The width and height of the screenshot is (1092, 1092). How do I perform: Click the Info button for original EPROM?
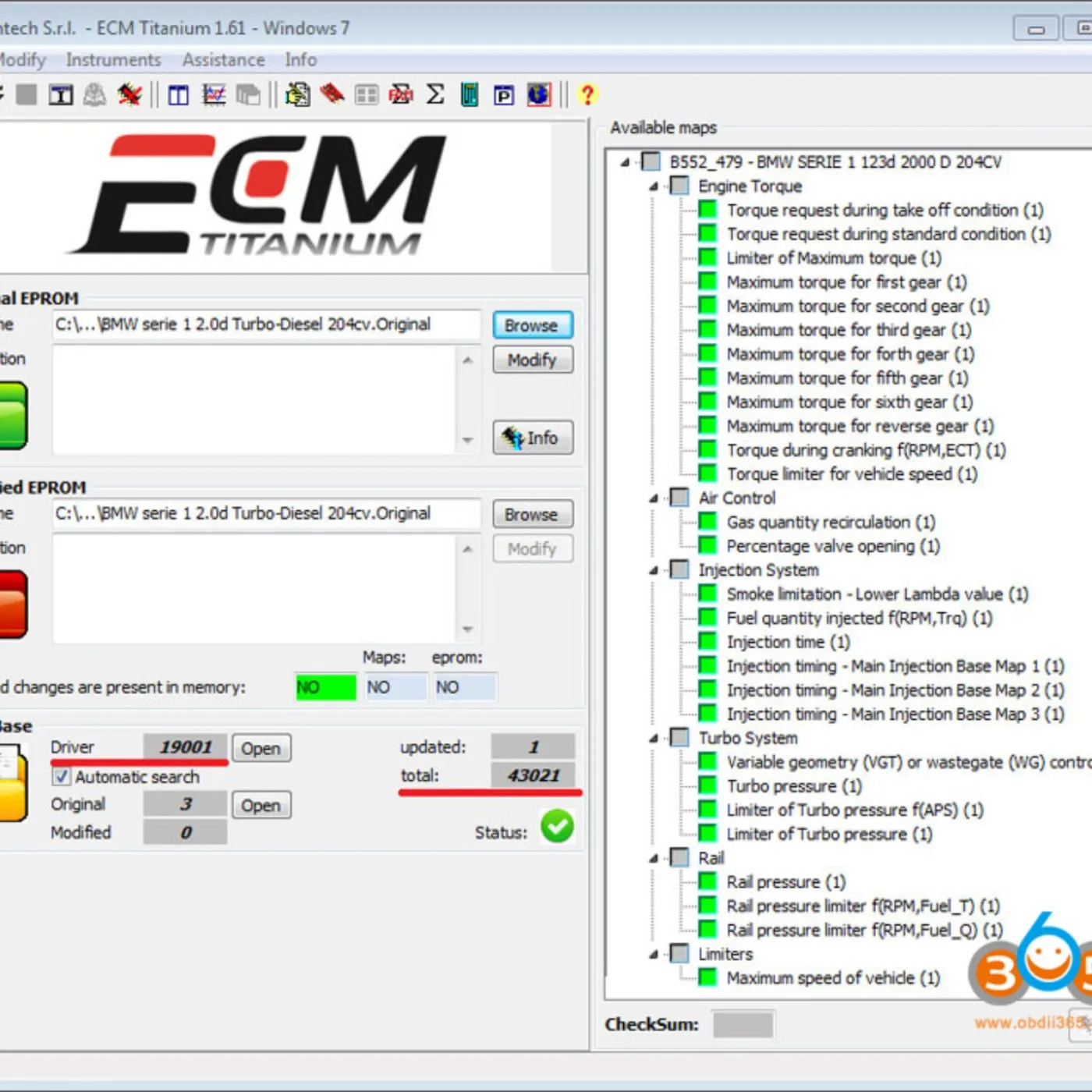point(533,438)
